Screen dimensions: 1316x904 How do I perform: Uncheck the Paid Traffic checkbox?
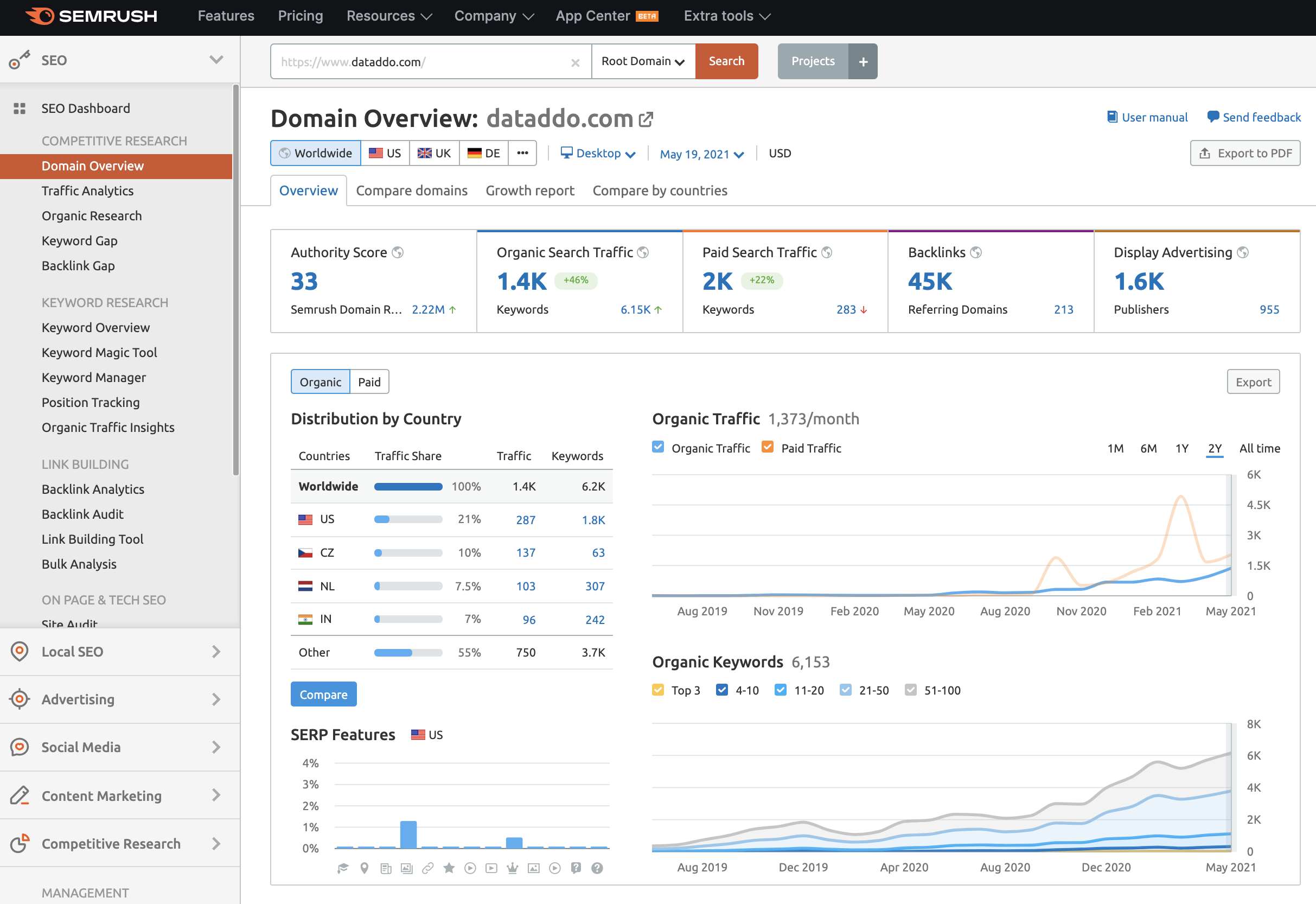[x=767, y=448]
